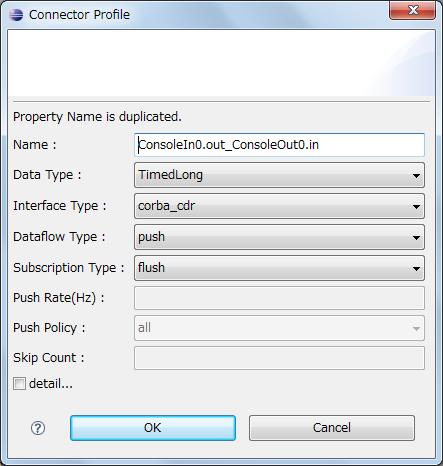
Task: Close the Connector Profile dialog
Action: [x=413, y=10]
